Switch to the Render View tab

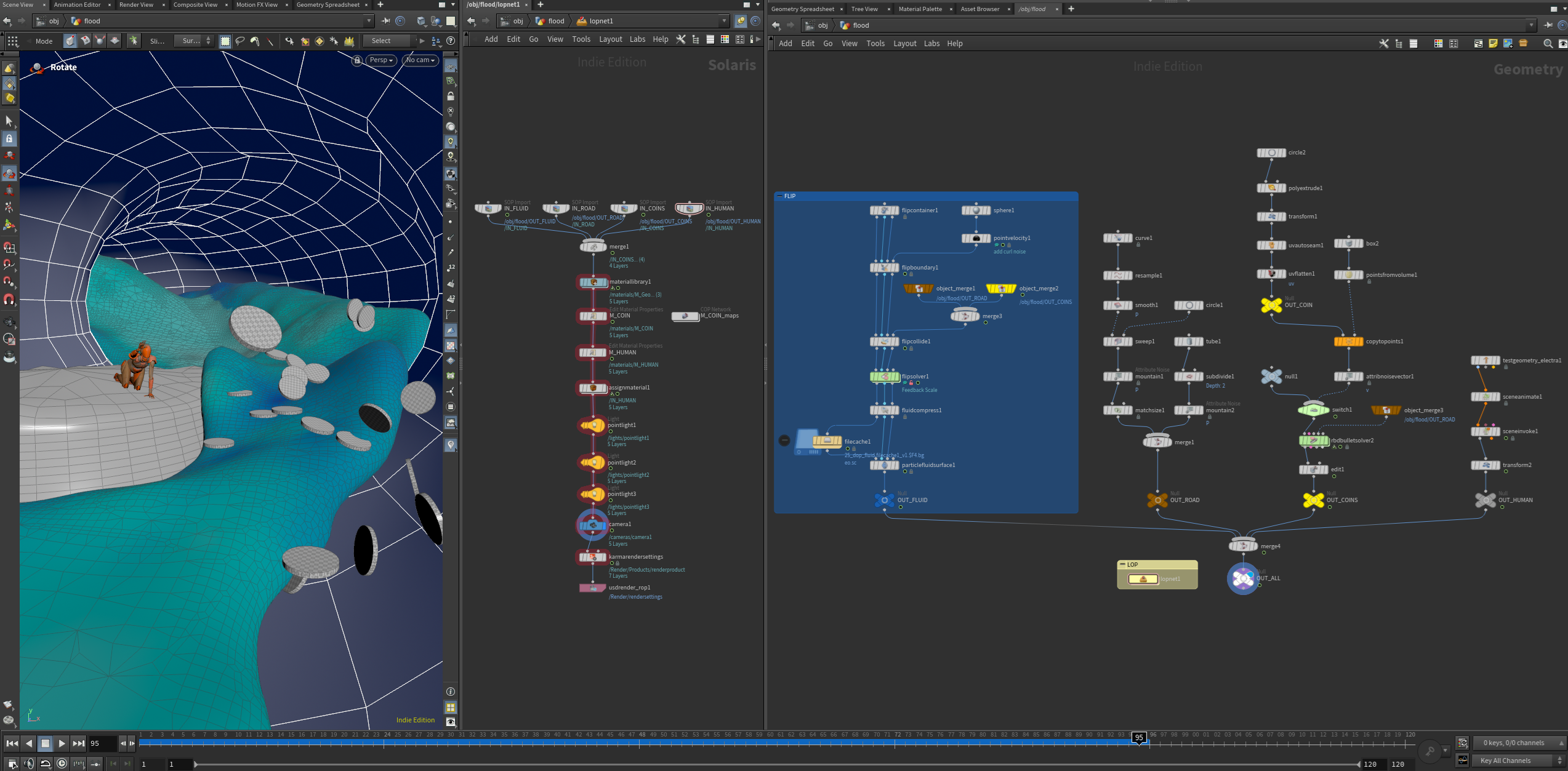click(137, 5)
